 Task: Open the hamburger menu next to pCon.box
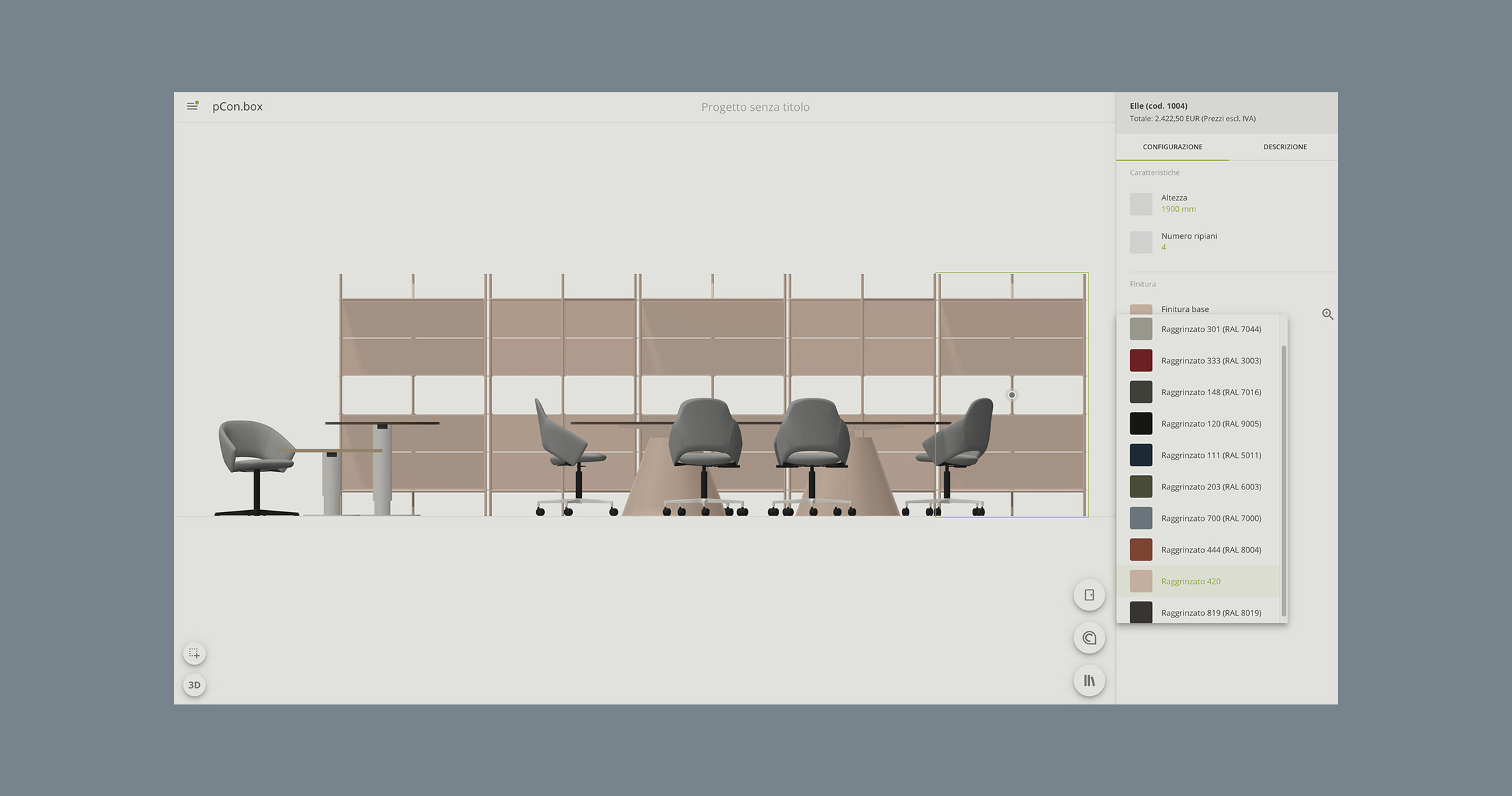(192, 106)
